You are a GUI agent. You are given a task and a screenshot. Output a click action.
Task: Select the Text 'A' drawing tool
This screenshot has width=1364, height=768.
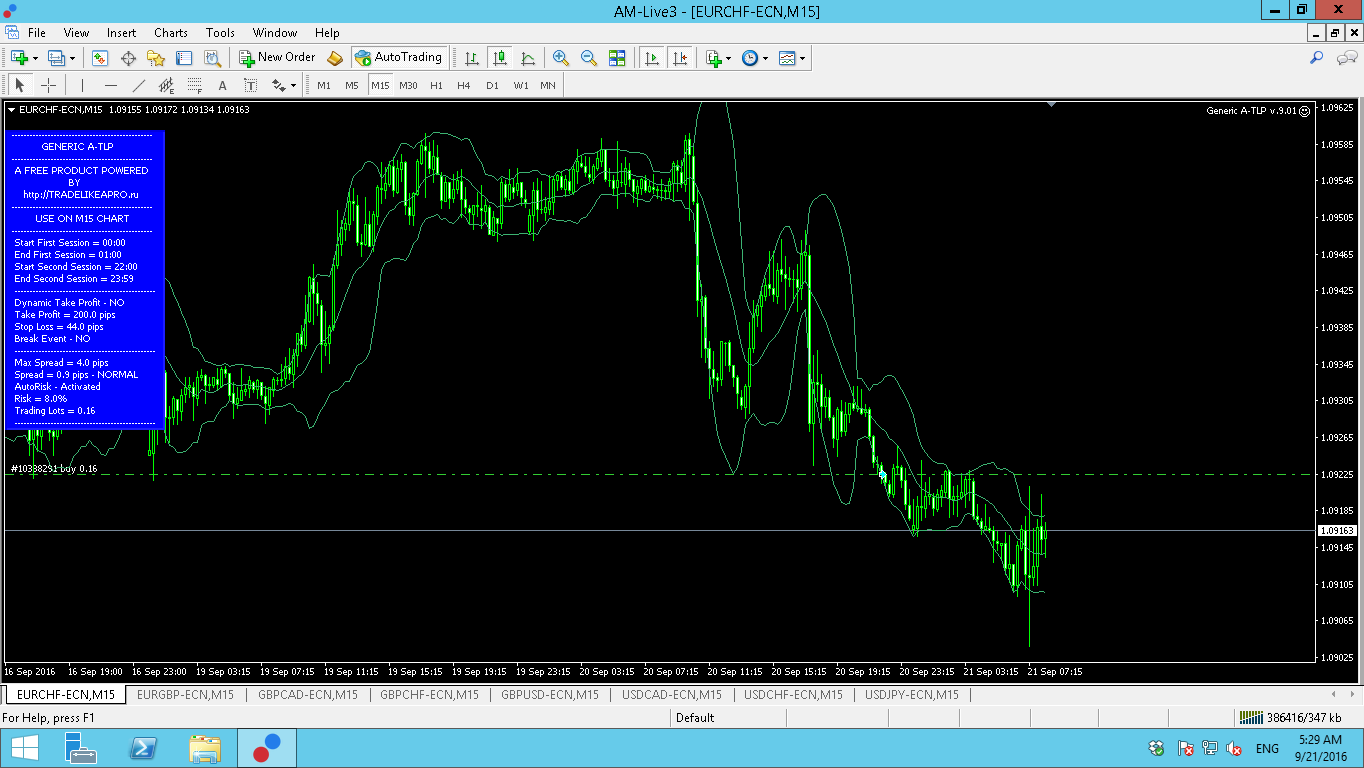point(222,85)
